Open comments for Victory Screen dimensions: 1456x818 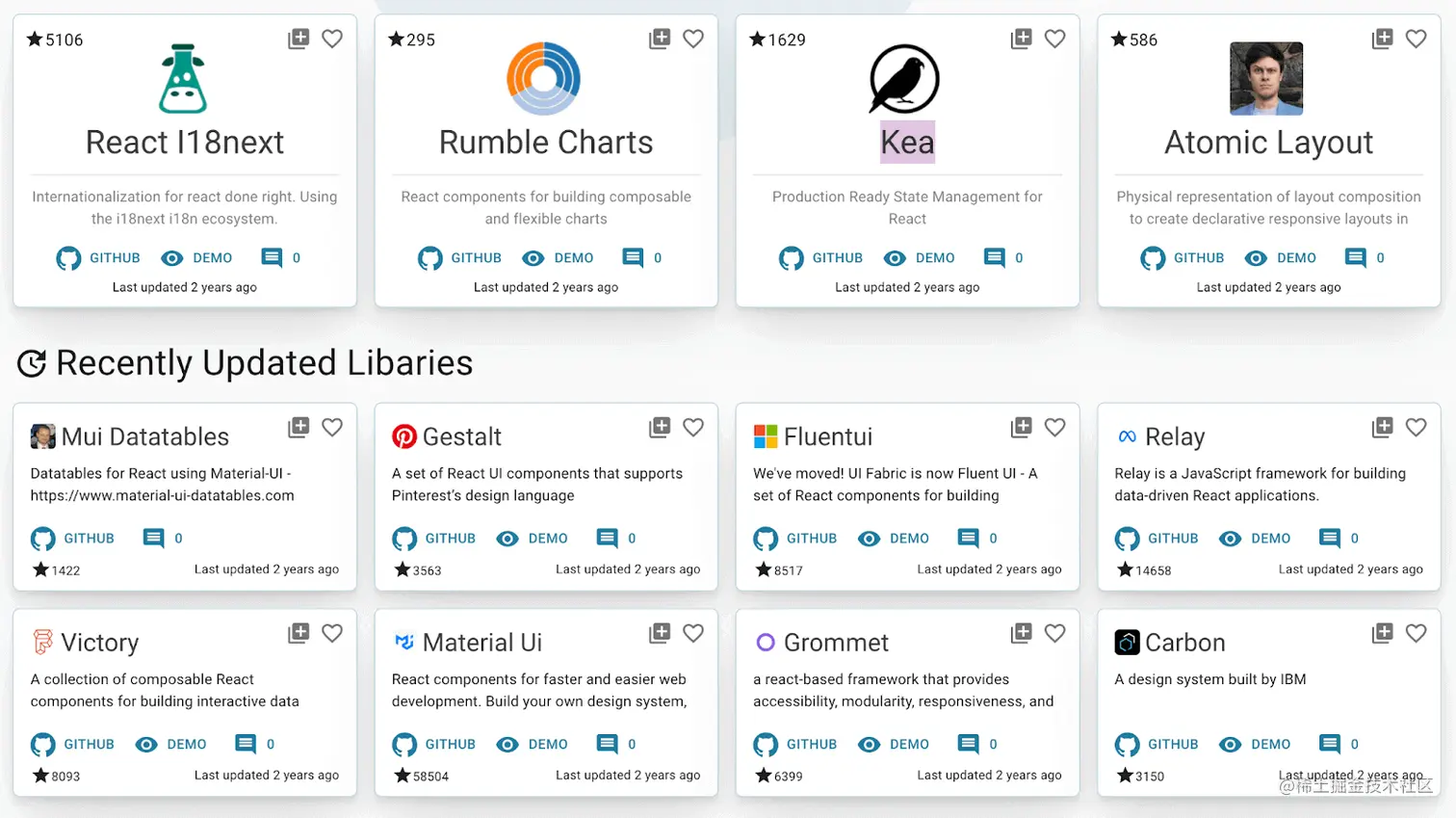[255, 745]
